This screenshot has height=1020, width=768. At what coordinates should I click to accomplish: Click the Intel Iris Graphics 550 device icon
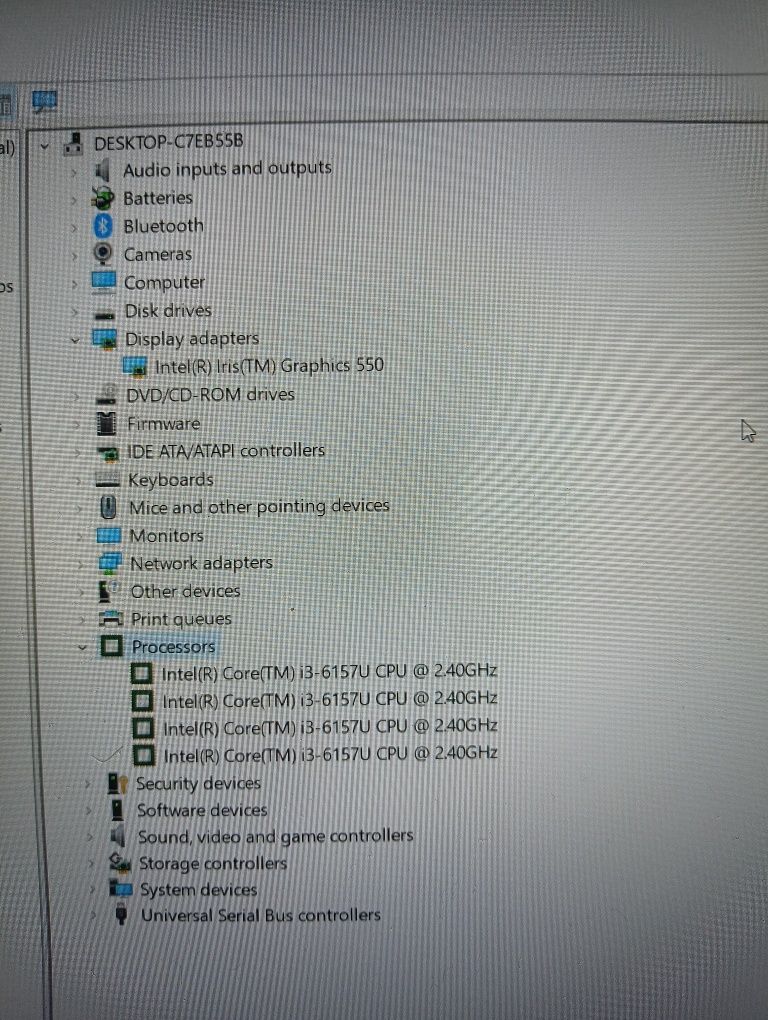pyautogui.click(x=135, y=366)
